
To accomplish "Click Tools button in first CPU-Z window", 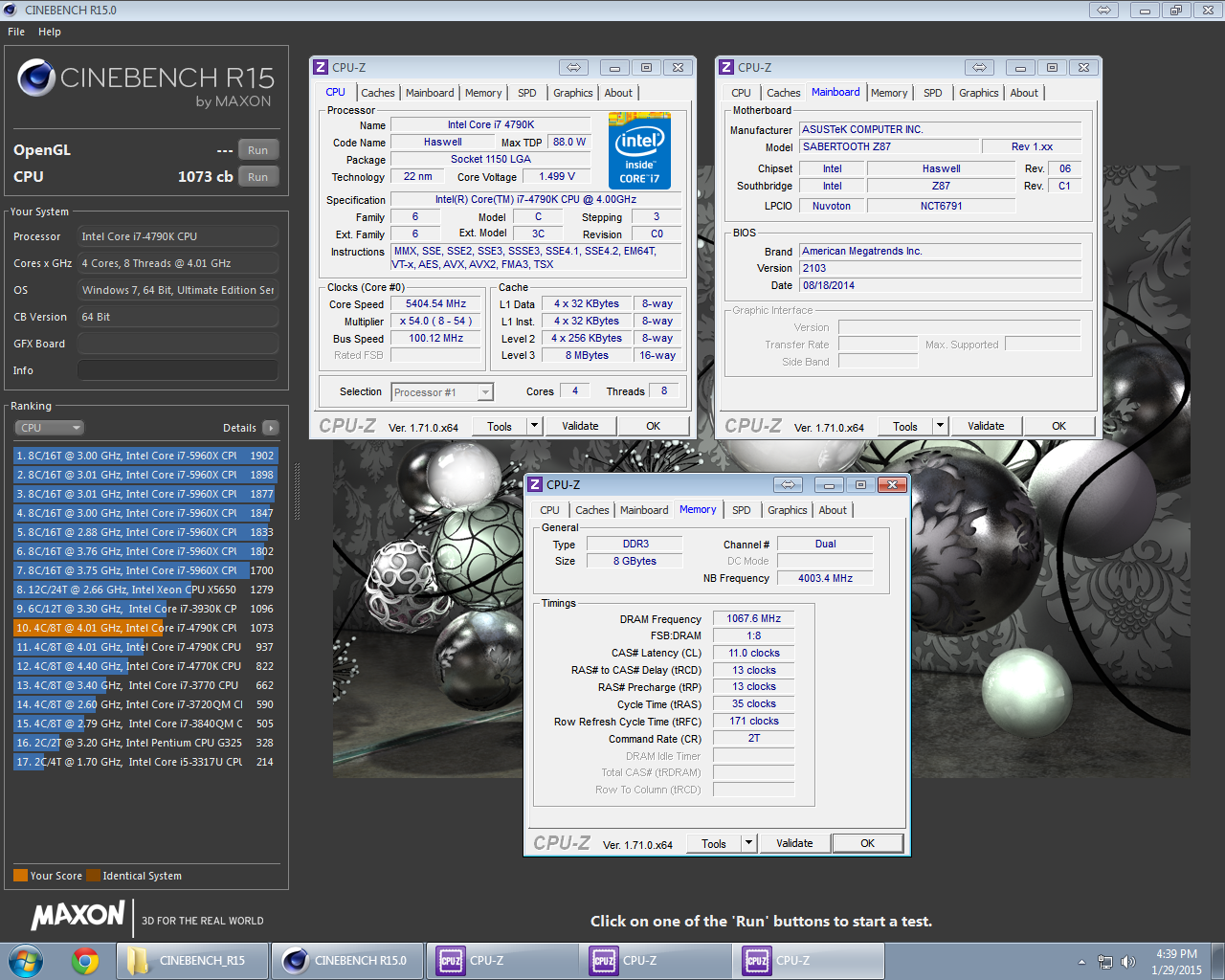I will (x=500, y=427).
